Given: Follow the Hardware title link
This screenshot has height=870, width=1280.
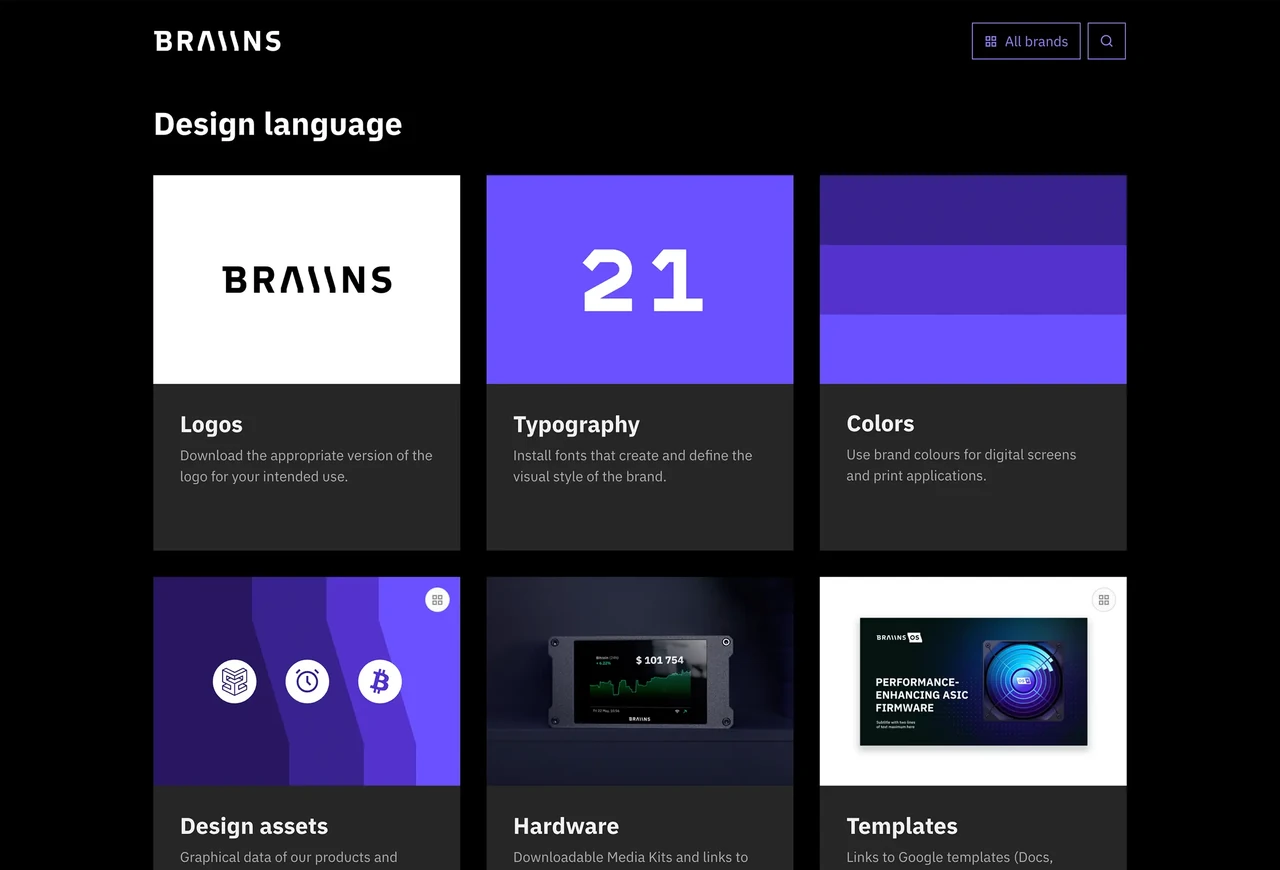Looking at the screenshot, I should pyautogui.click(x=566, y=826).
